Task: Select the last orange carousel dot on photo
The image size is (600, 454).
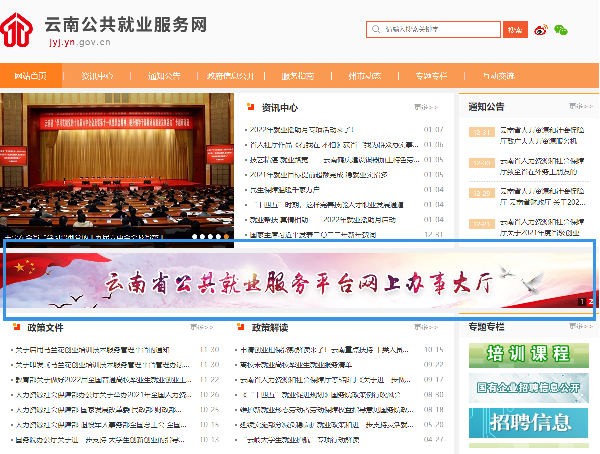Action: [x=227, y=237]
